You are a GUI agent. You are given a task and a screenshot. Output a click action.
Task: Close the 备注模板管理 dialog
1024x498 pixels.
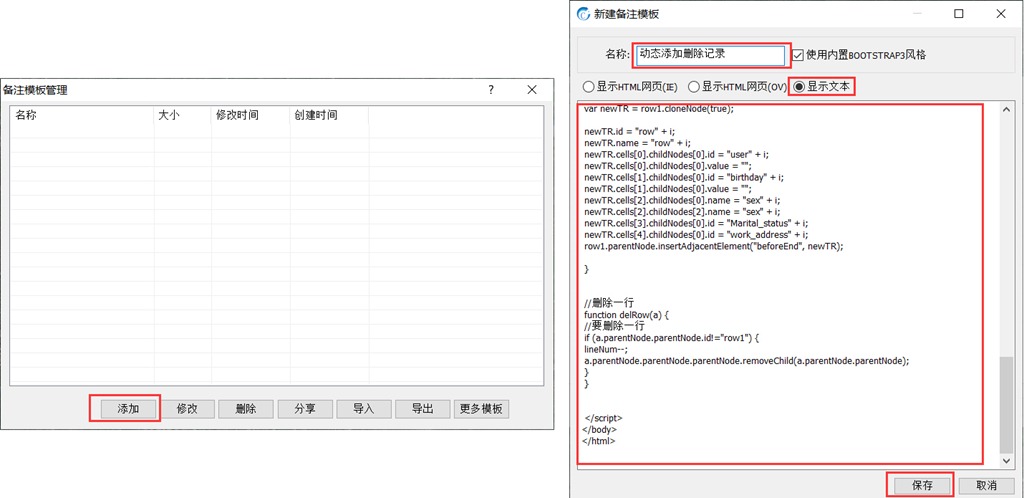pyautogui.click(x=532, y=90)
